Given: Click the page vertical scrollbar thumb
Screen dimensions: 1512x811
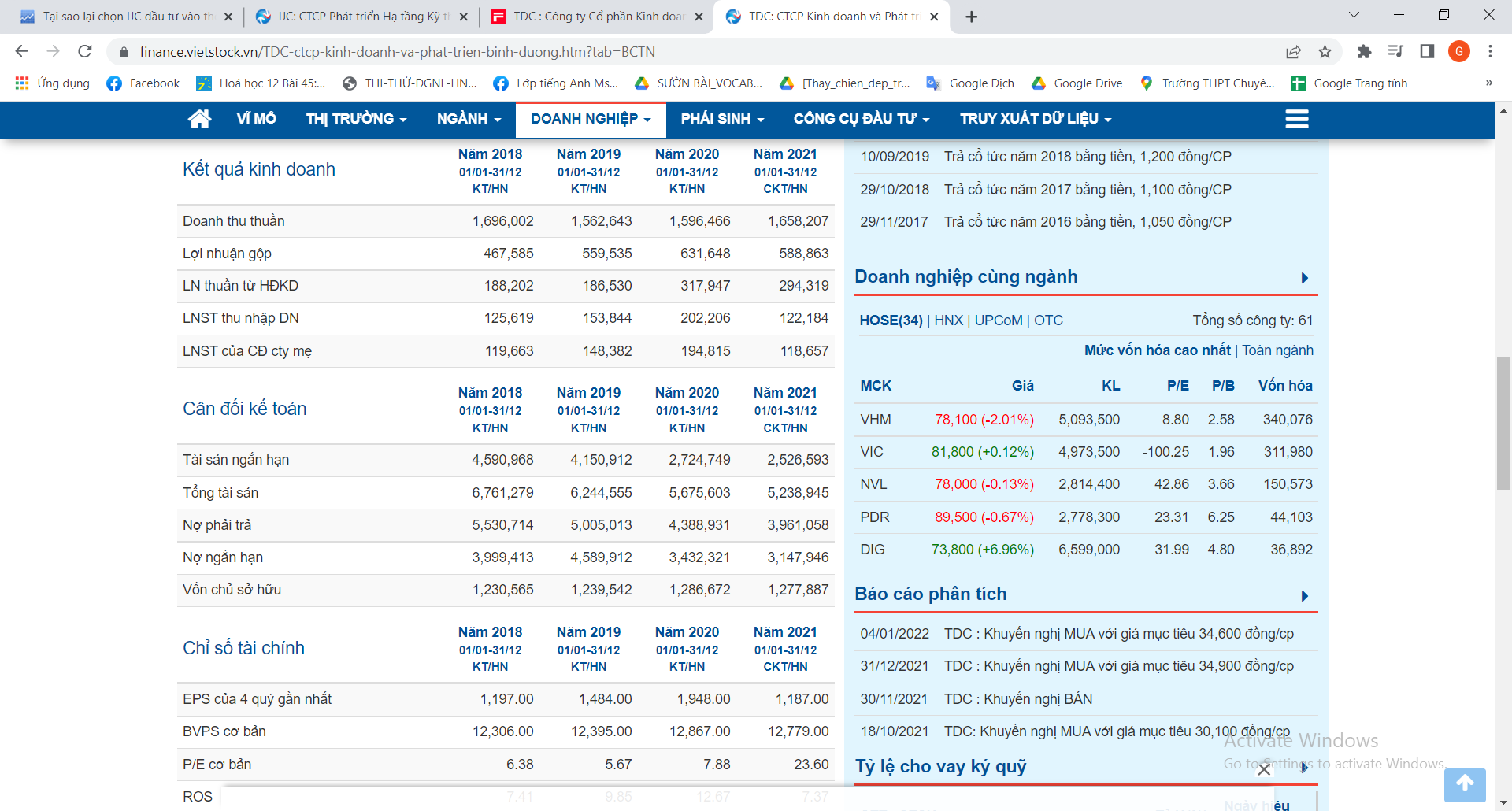Looking at the screenshot, I should 1503,423.
